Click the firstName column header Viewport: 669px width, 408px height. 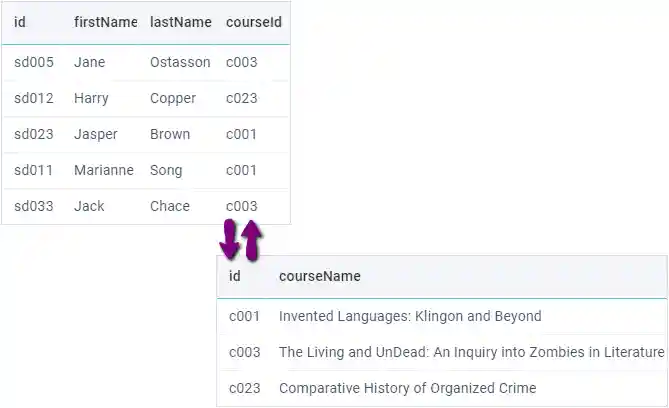[x=104, y=22]
